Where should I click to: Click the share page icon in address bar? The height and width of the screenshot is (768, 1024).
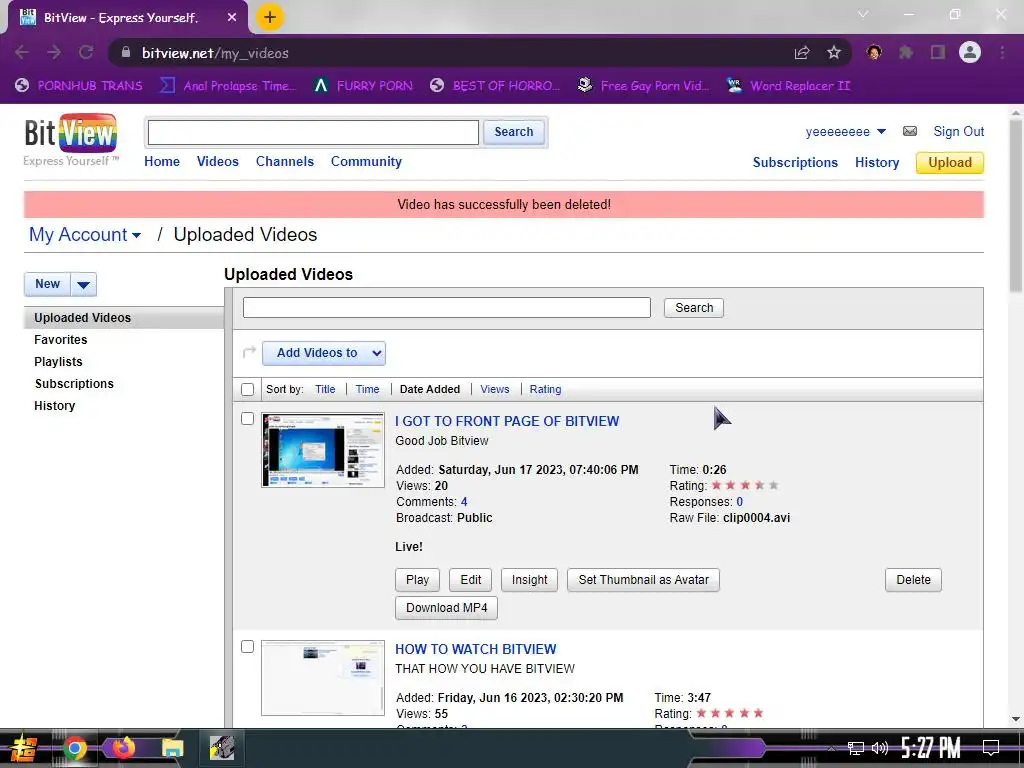802,53
